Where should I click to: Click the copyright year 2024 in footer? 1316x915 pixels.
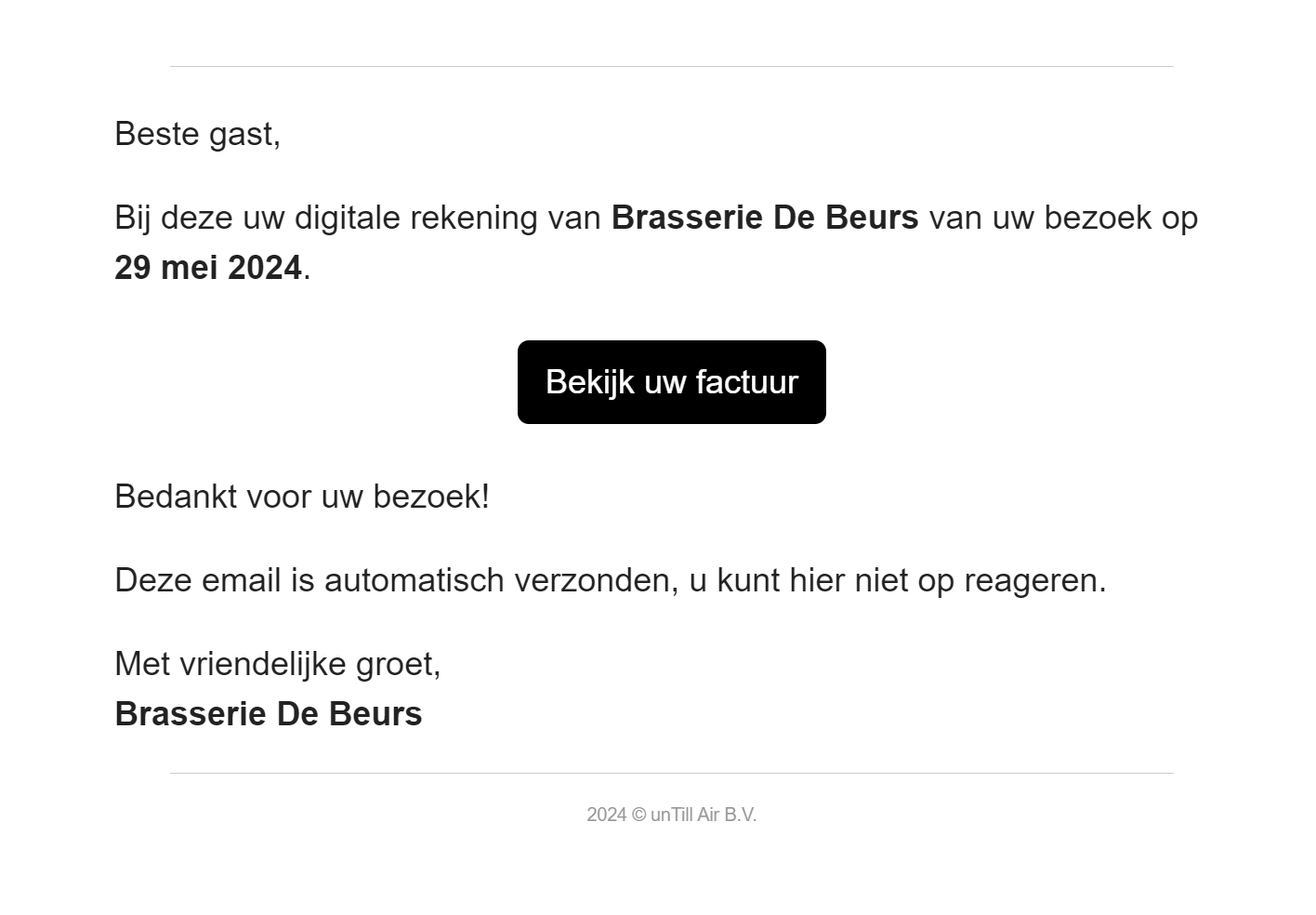[x=606, y=815]
